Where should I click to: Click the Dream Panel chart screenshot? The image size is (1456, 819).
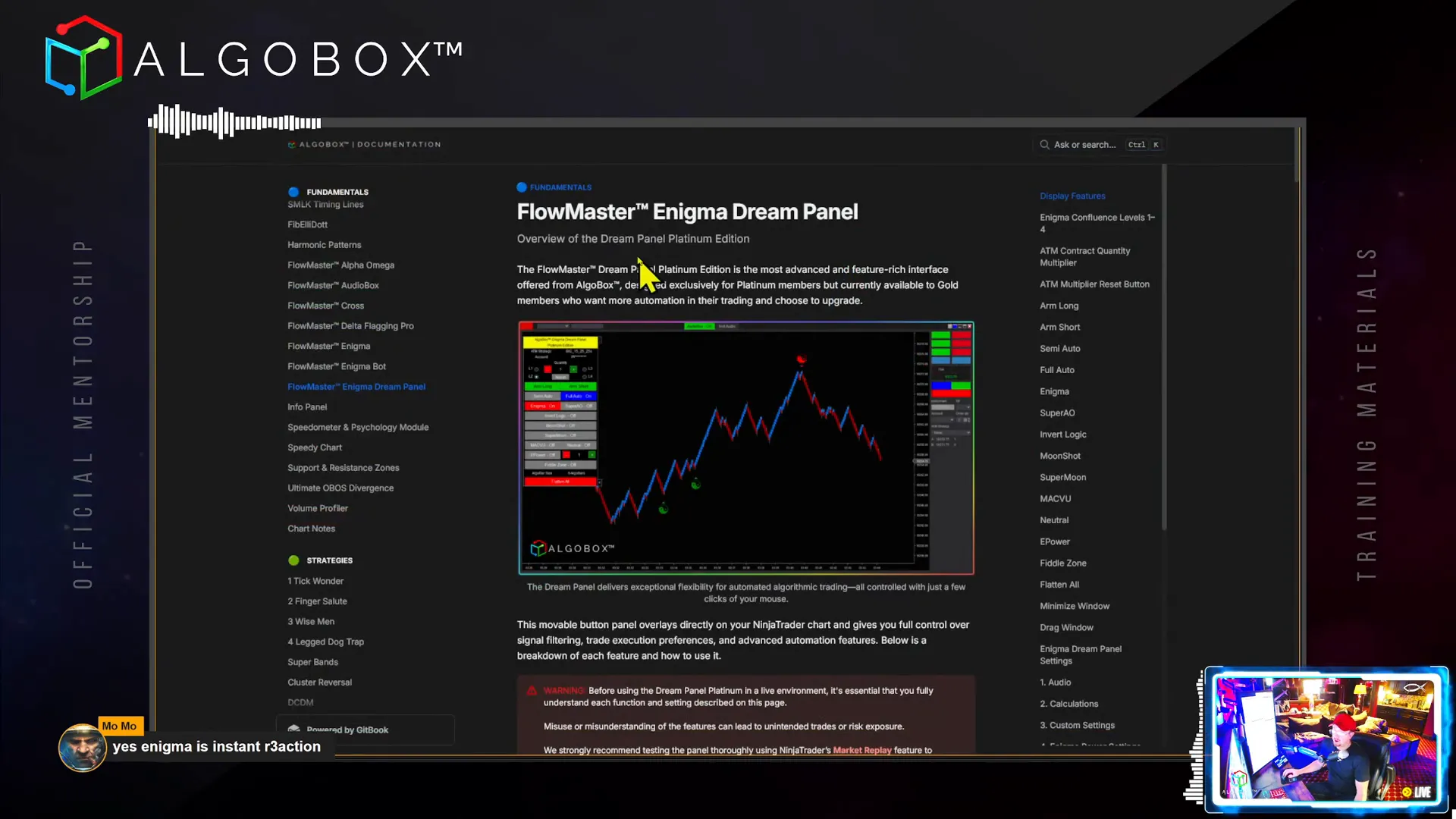(x=746, y=448)
